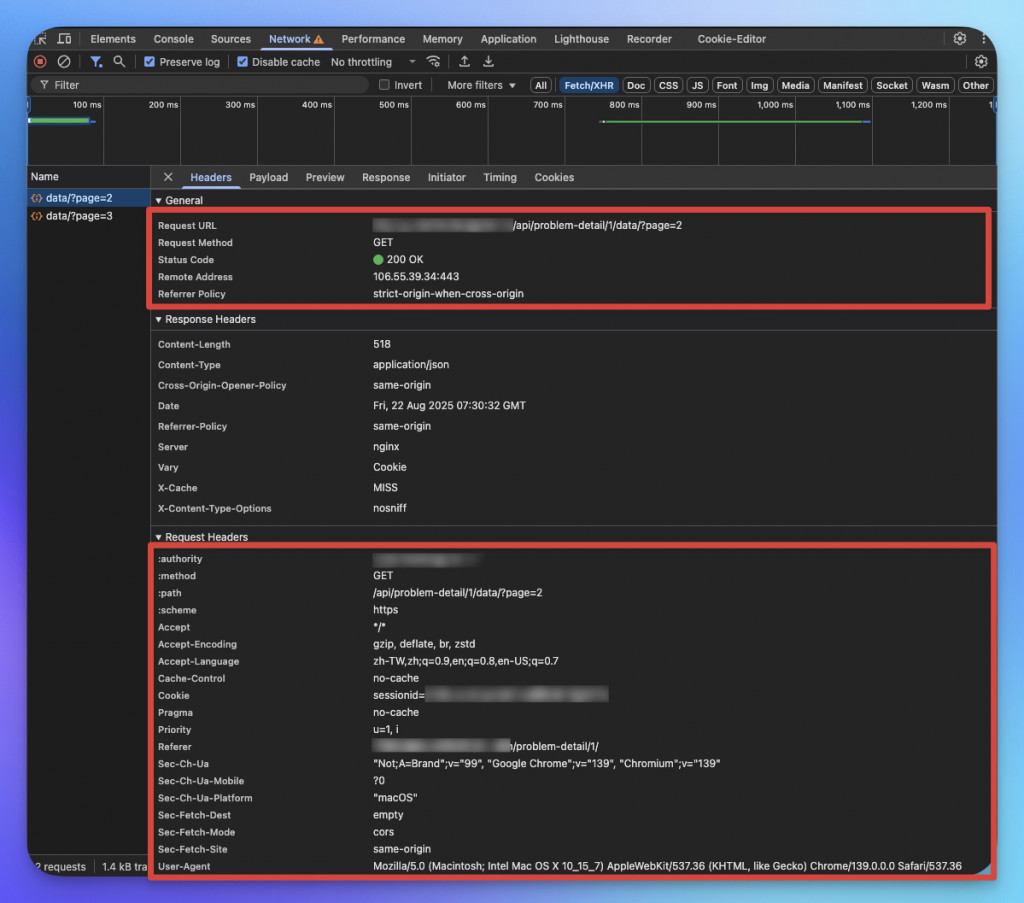Toggle the Font filter
This screenshot has width=1024, height=903.
click(726, 86)
